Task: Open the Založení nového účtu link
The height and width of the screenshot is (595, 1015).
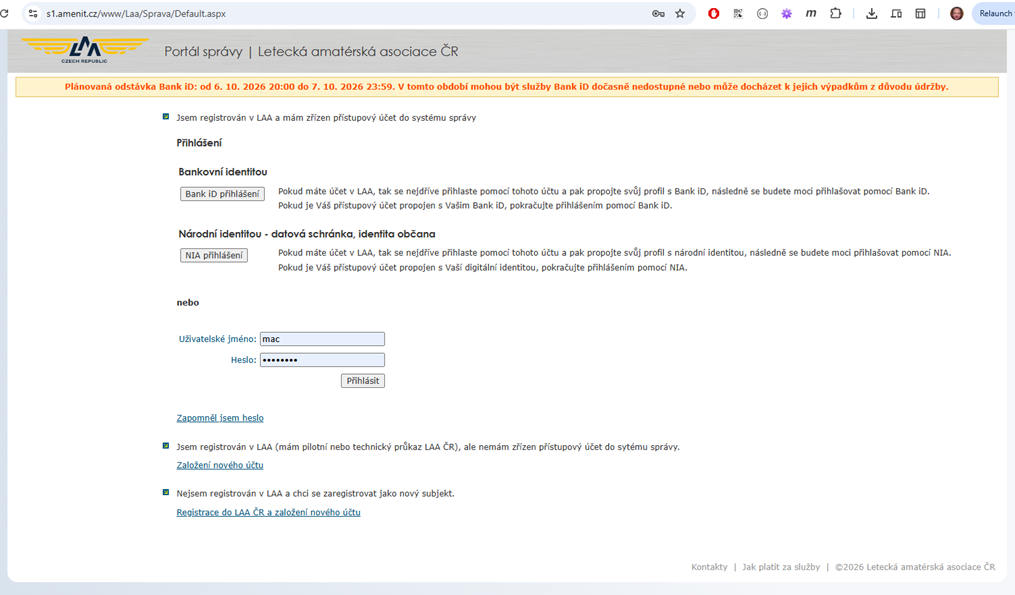Action: [220, 465]
